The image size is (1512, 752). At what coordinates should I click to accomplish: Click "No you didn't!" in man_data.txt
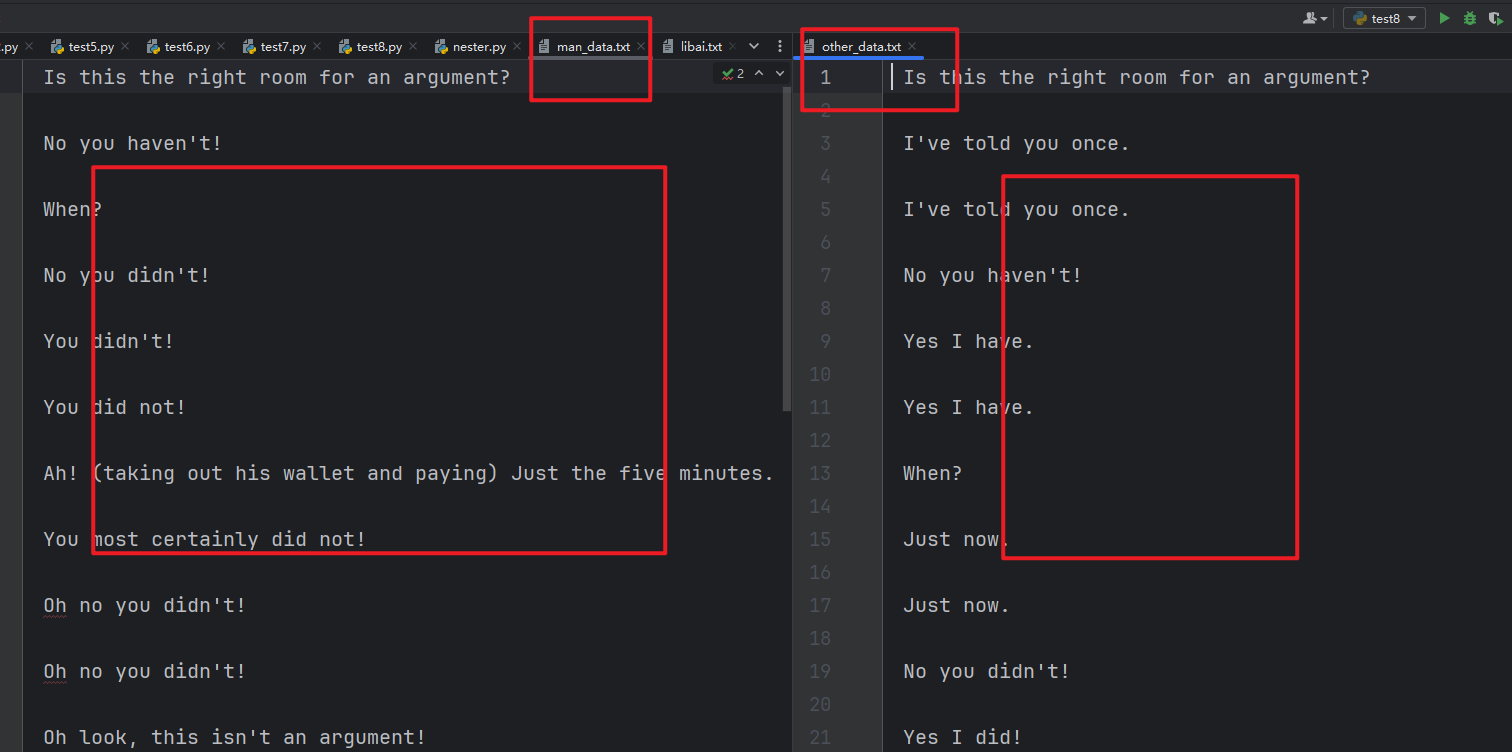(x=127, y=275)
